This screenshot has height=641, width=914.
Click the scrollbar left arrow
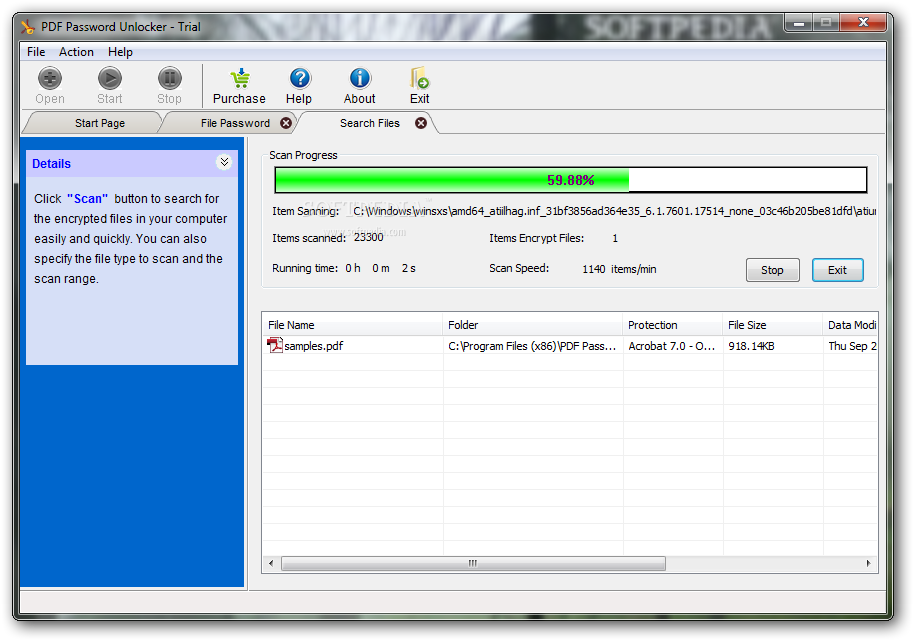click(271, 563)
